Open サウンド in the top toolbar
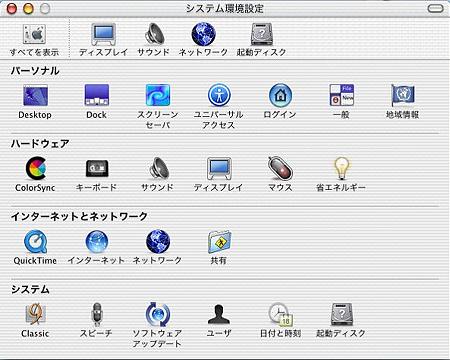Screen dimensions: 450x360 pos(154,34)
